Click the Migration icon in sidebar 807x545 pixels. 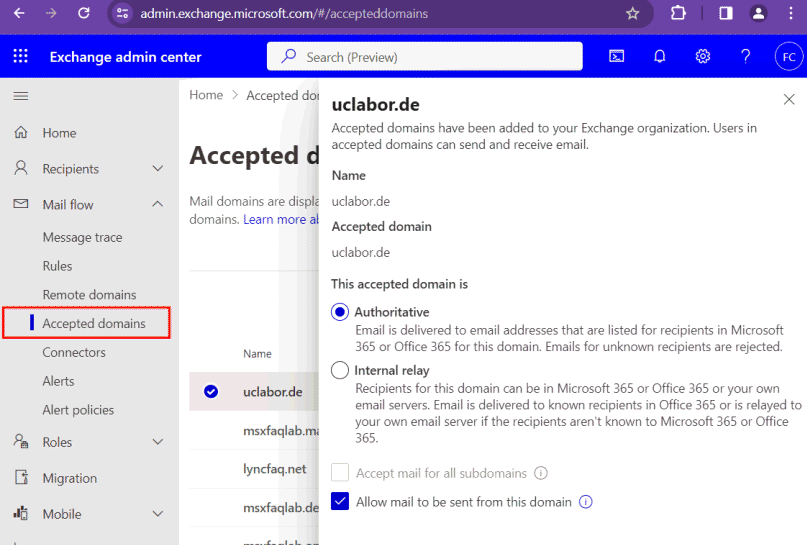21,477
